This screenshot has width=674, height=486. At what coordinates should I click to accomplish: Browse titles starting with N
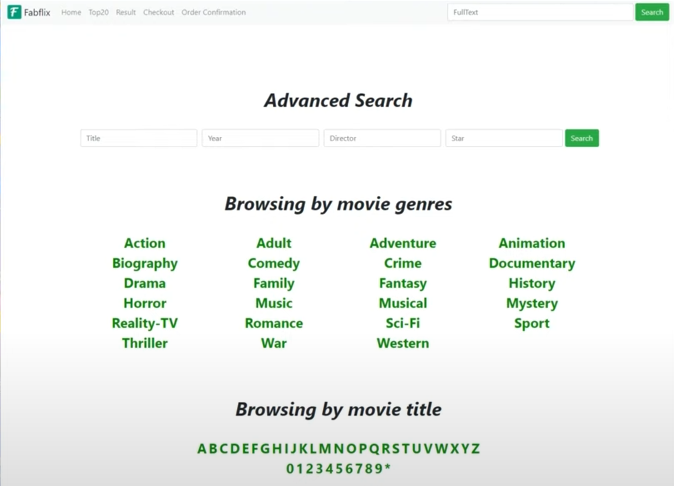[x=340, y=449]
